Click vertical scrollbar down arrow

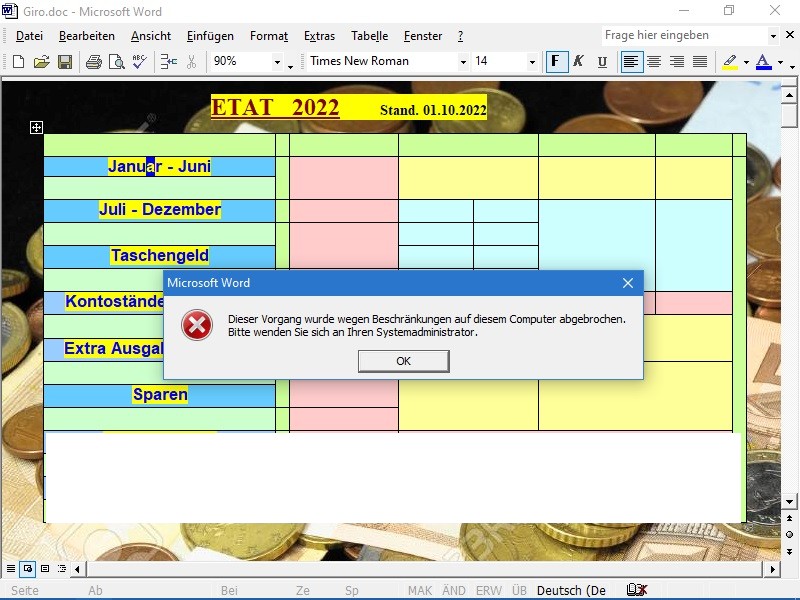pyautogui.click(x=789, y=502)
